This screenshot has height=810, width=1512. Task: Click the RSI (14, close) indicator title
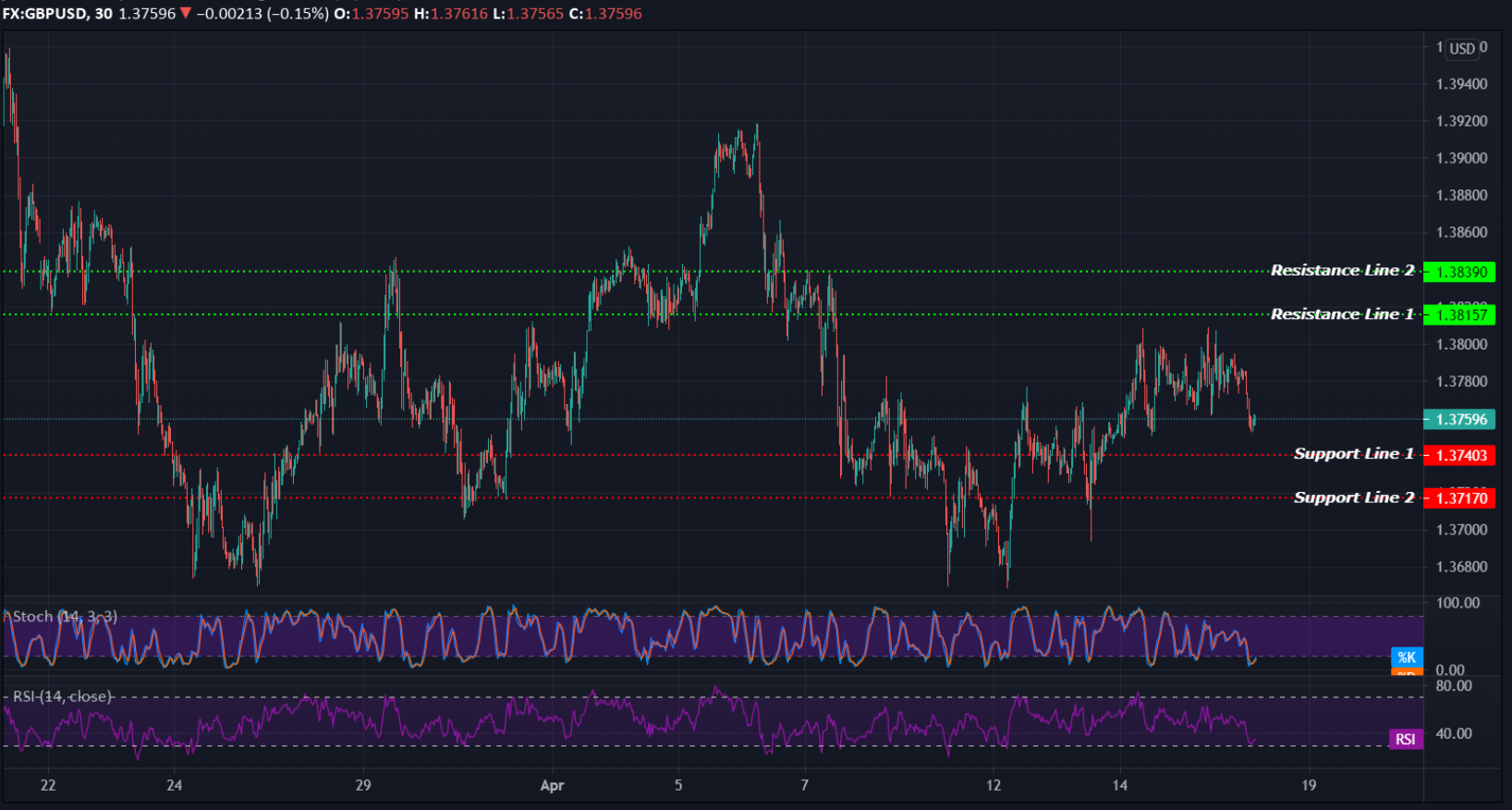pos(63,696)
